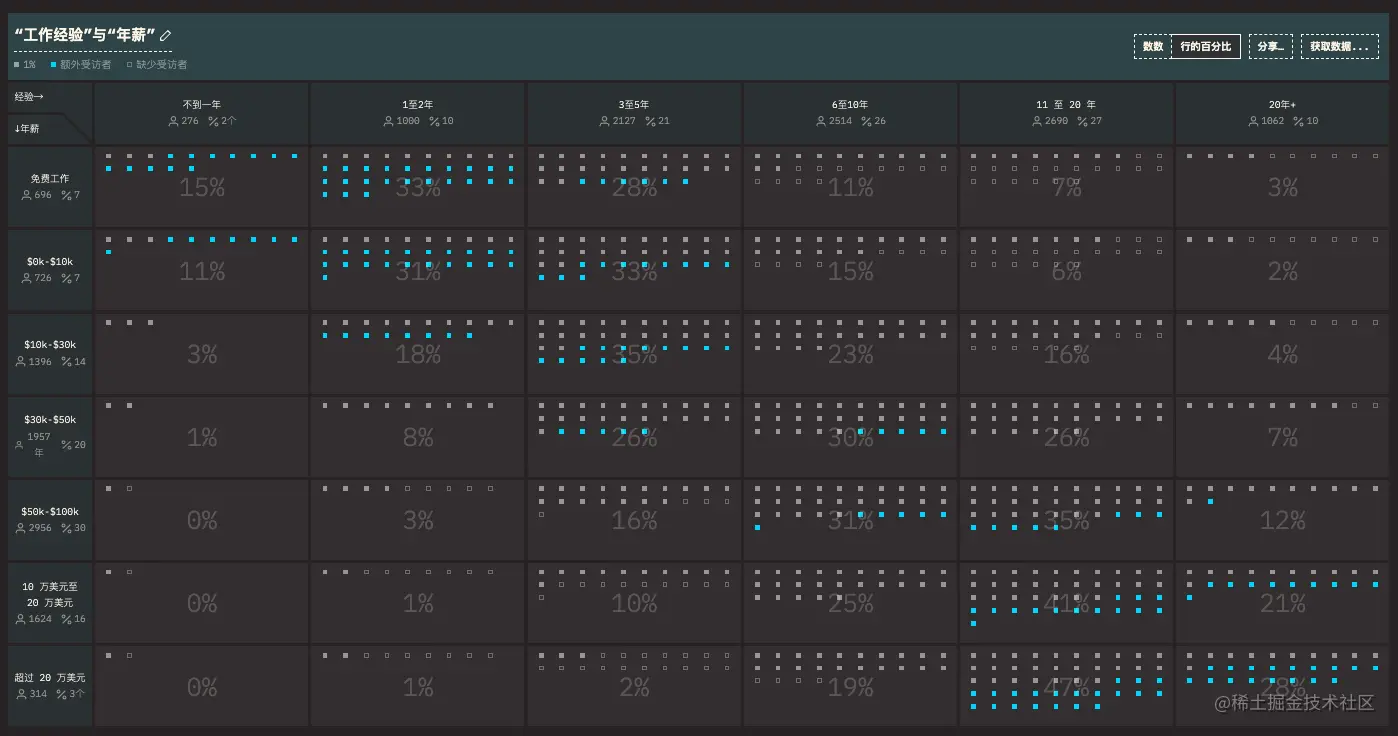Click the respondent icon in the $10k-$30k row header
This screenshot has width=1398, height=736.
tap(20, 362)
